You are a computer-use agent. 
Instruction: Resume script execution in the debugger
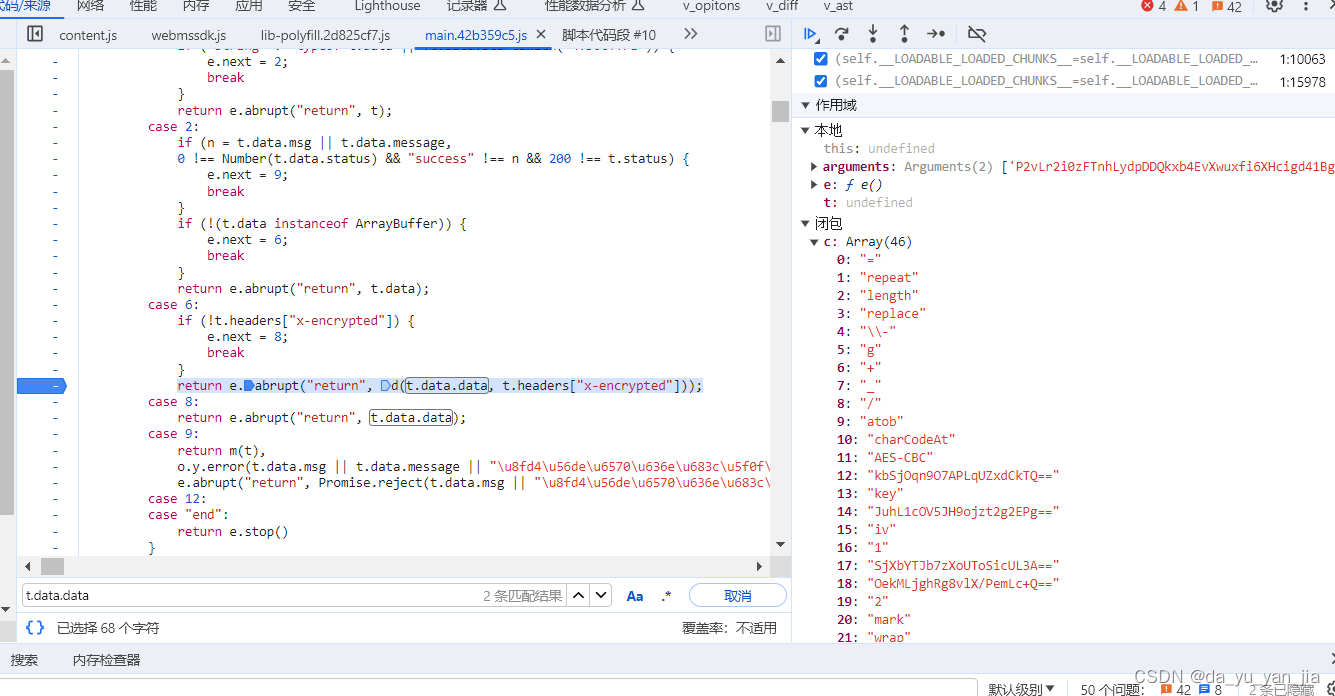(x=811, y=33)
